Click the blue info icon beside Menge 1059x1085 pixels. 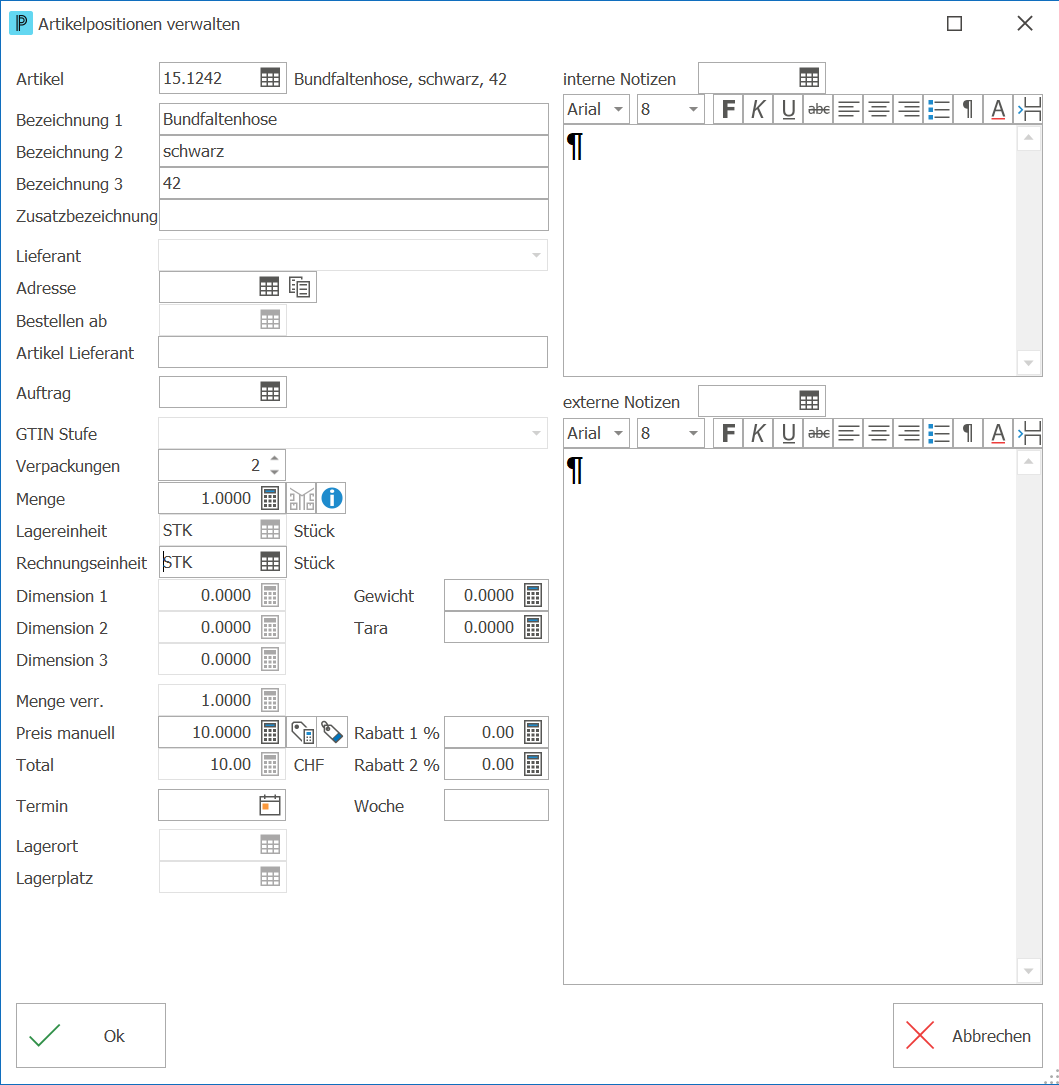point(332,498)
